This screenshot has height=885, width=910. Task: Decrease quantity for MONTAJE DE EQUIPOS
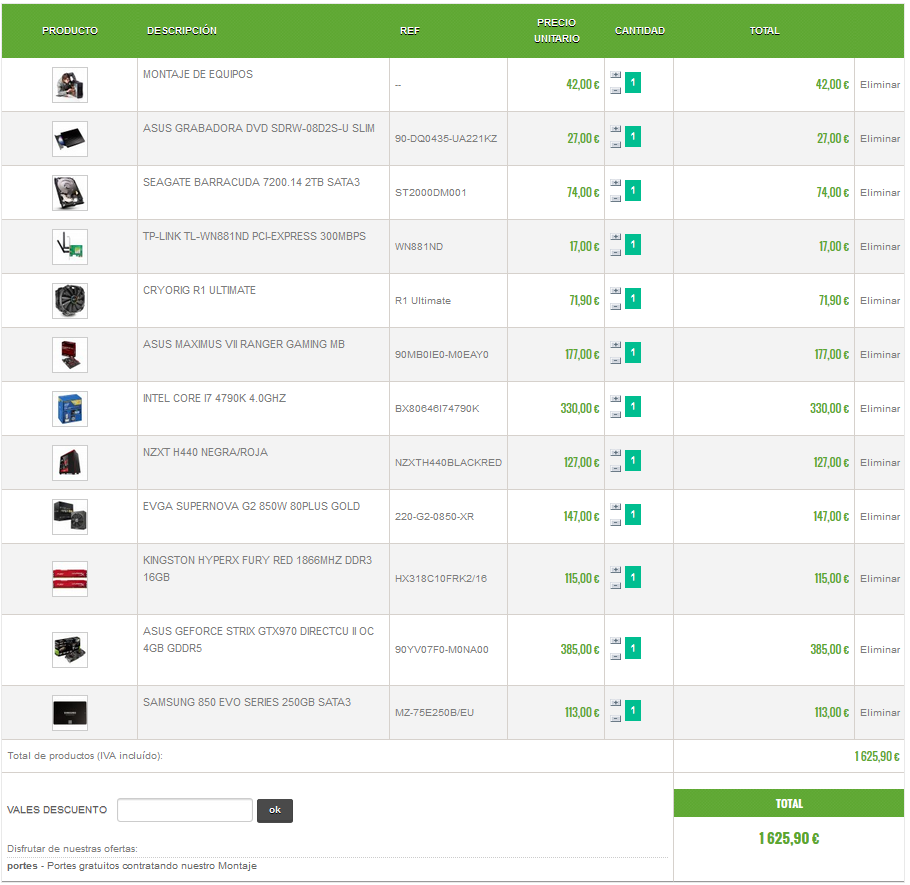tap(616, 91)
